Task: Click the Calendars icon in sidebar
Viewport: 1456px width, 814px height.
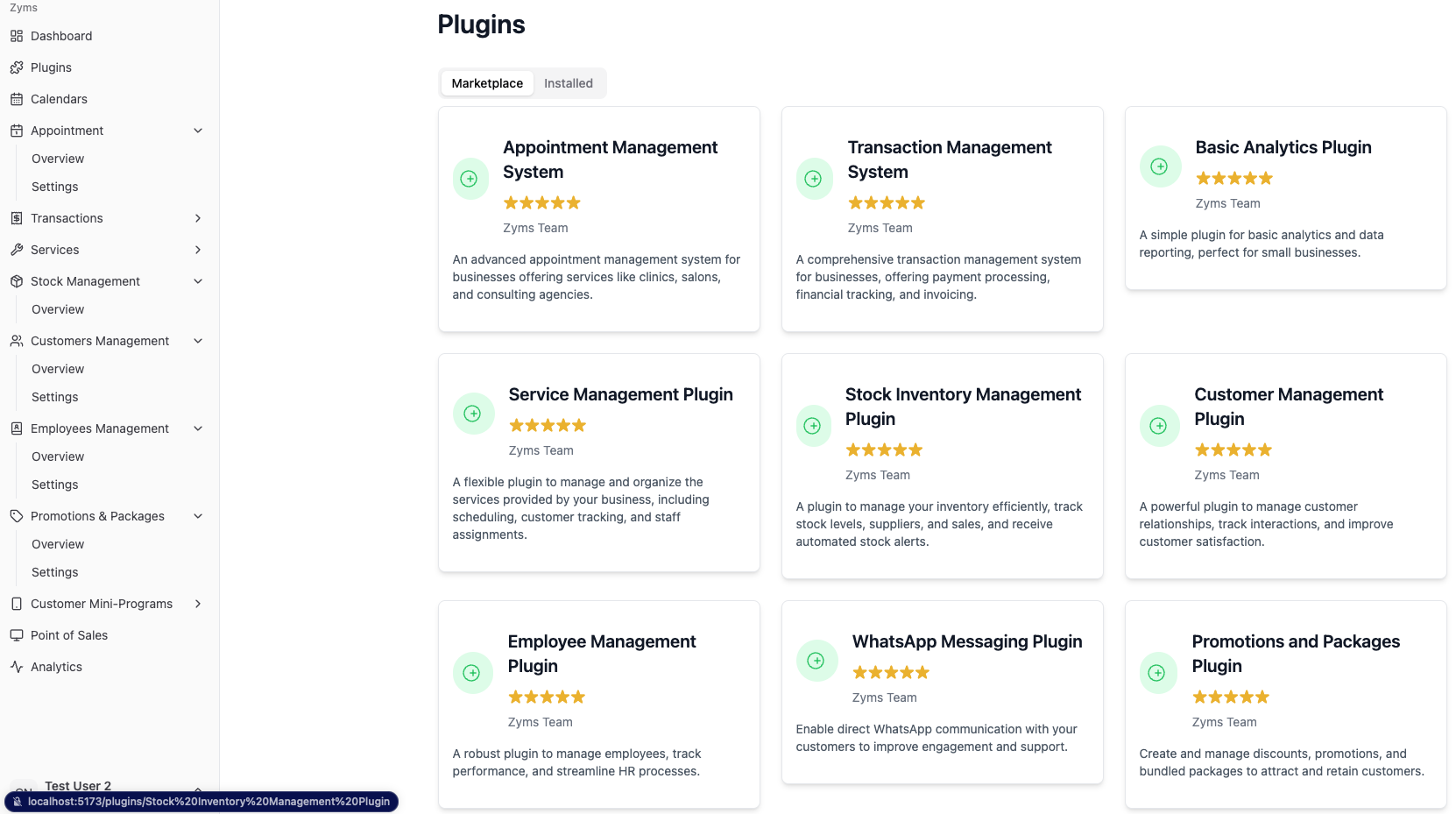Action: [x=17, y=99]
